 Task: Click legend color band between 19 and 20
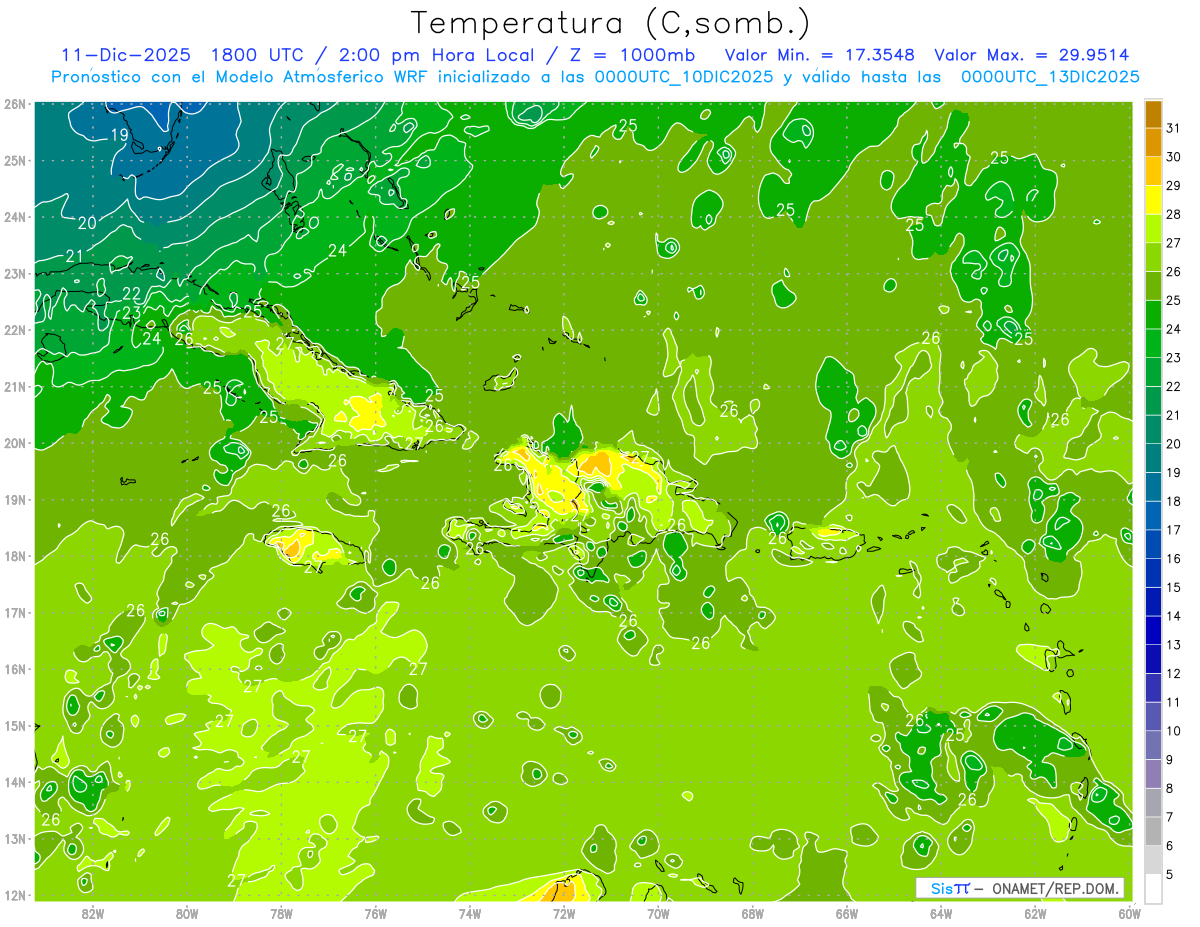(x=1153, y=458)
